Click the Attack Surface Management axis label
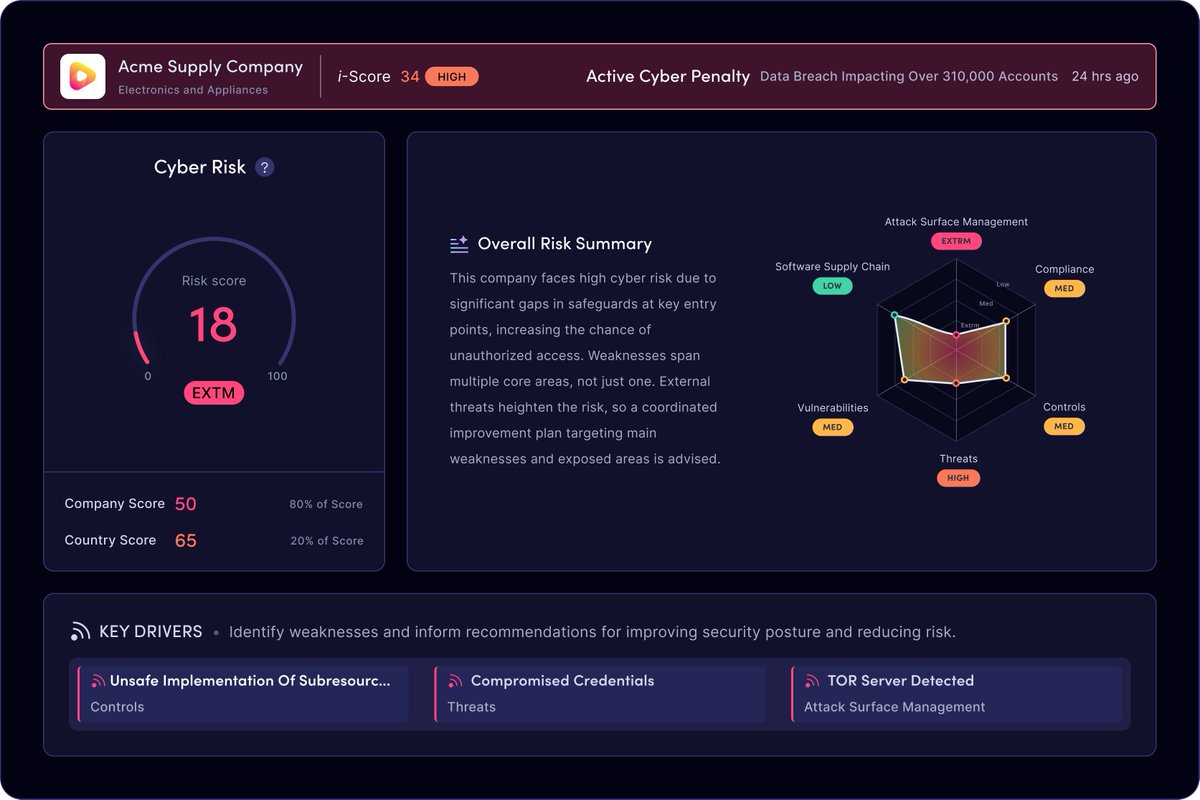Screen dimensions: 1200x800 click(x=956, y=222)
